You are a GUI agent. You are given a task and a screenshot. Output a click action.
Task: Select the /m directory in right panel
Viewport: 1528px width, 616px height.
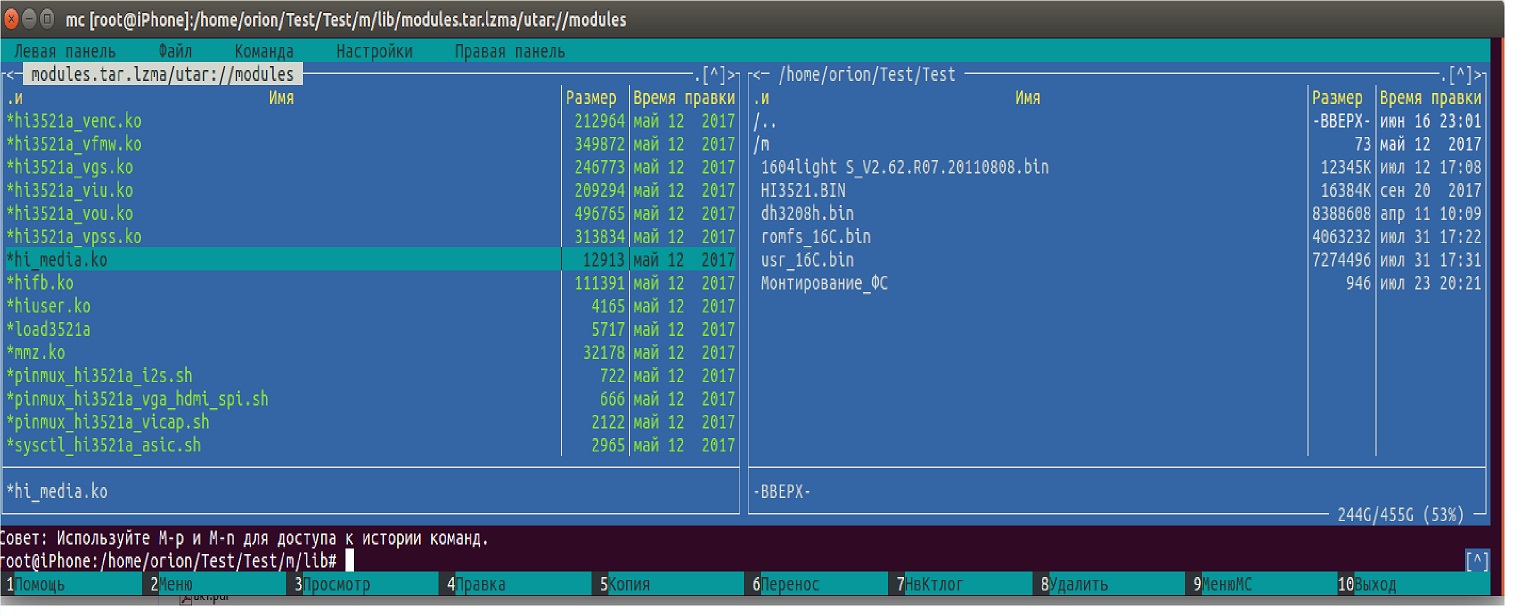762,144
